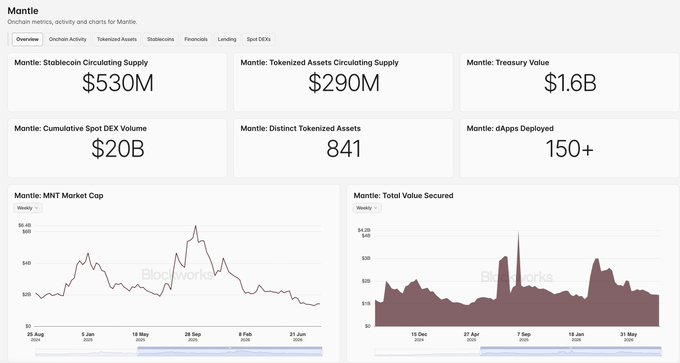Select the Overview tab
Screen dimensions: 680x363
click(x=27, y=39)
